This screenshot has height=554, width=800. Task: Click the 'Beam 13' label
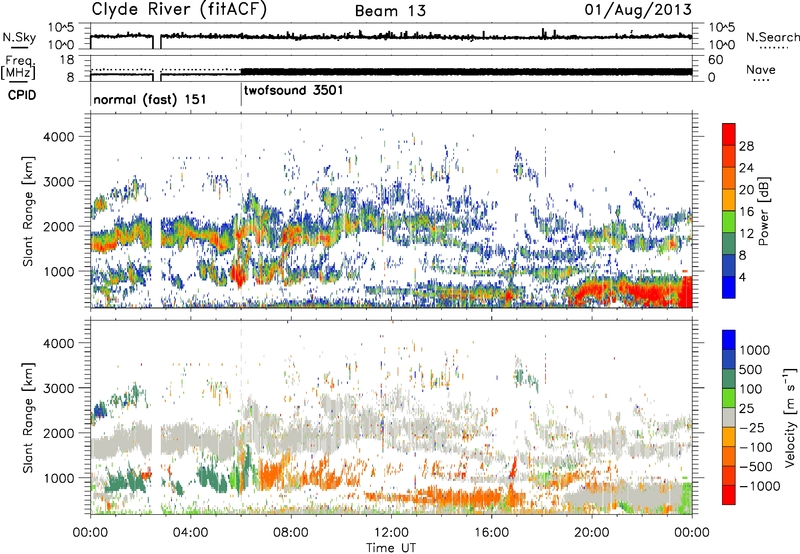click(x=391, y=11)
